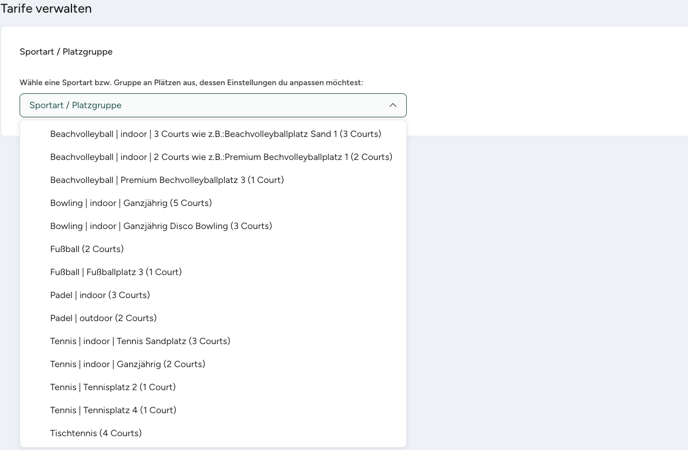Select Padel outdoor (2 Courts)

pyautogui.click(x=213, y=318)
